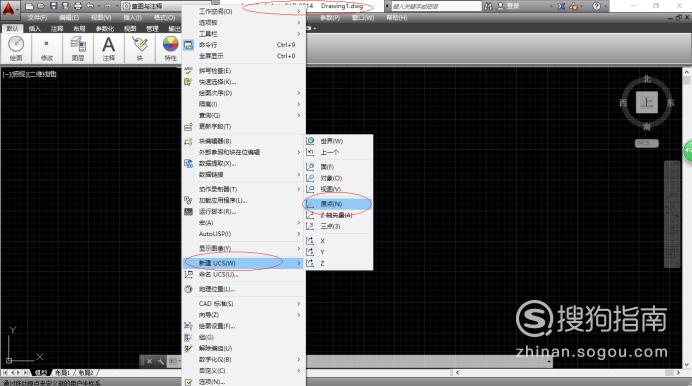Expand the CAD 标准(S) submenu
The height and width of the screenshot is (386, 692).
pos(244,304)
